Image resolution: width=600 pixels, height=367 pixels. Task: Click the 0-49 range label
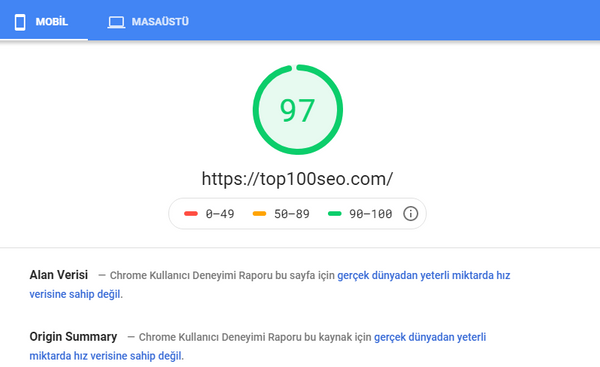pos(220,214)
